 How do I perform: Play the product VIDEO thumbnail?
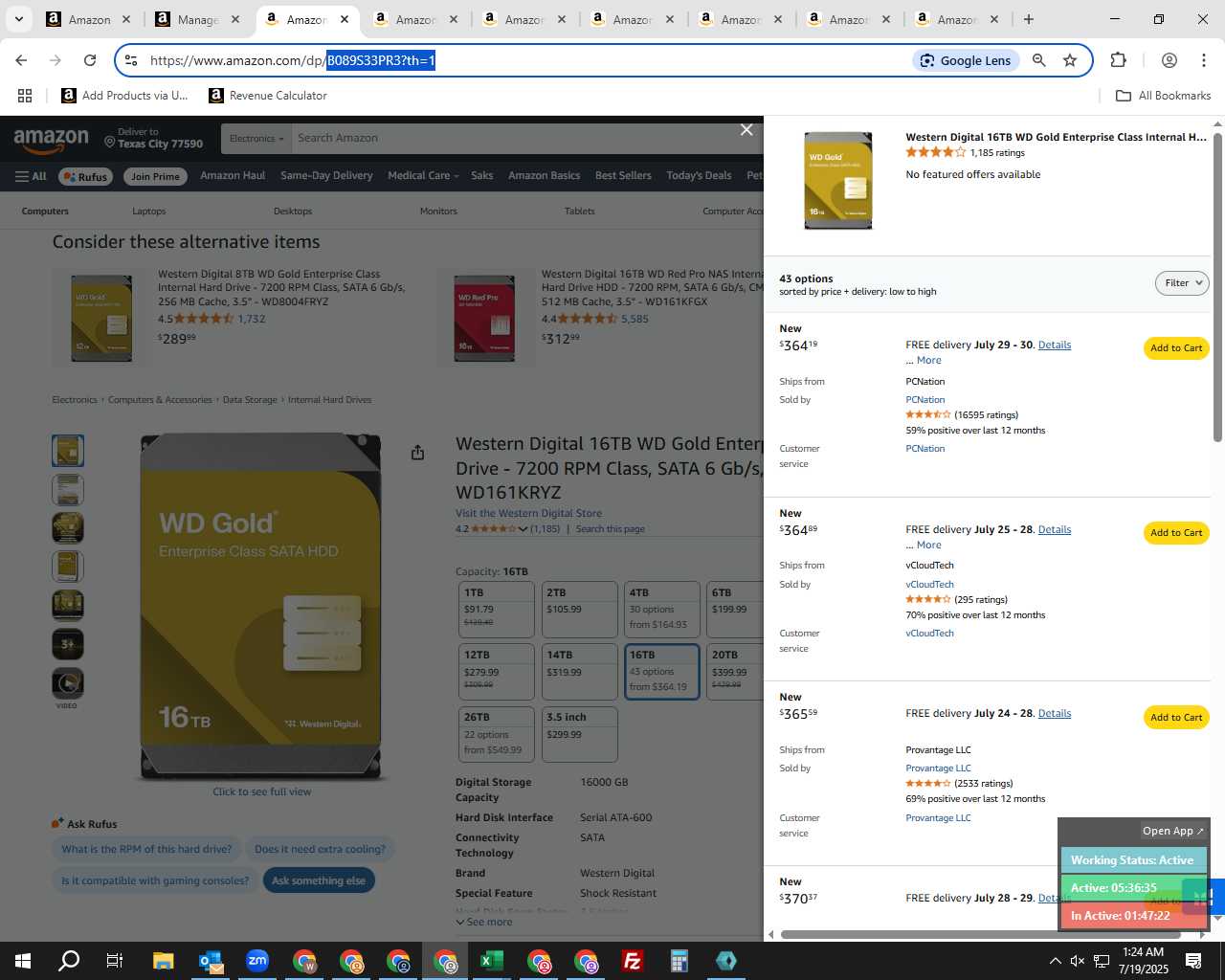click(68, 683)
